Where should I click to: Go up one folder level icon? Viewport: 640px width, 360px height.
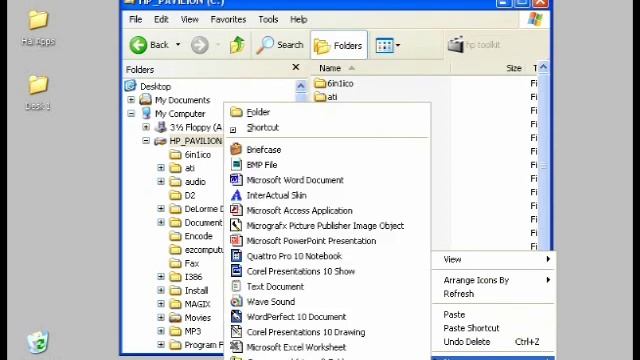[x=237, y=45]
